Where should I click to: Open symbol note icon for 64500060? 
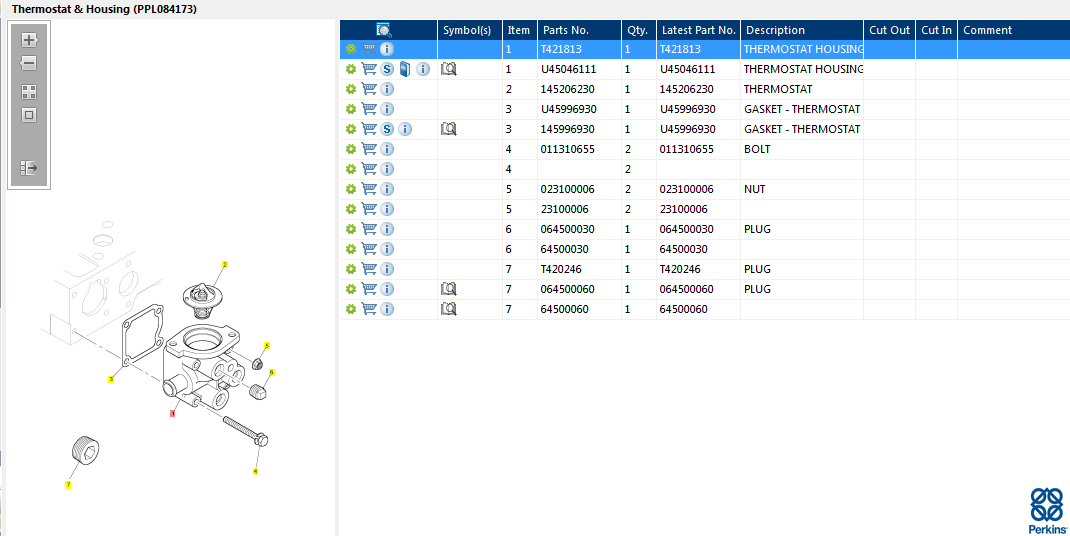pos(448,309)
